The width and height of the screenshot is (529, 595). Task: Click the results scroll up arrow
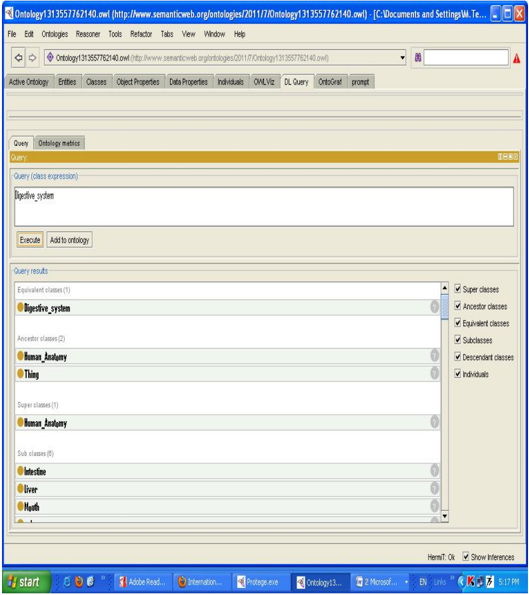tap(444, 288)
